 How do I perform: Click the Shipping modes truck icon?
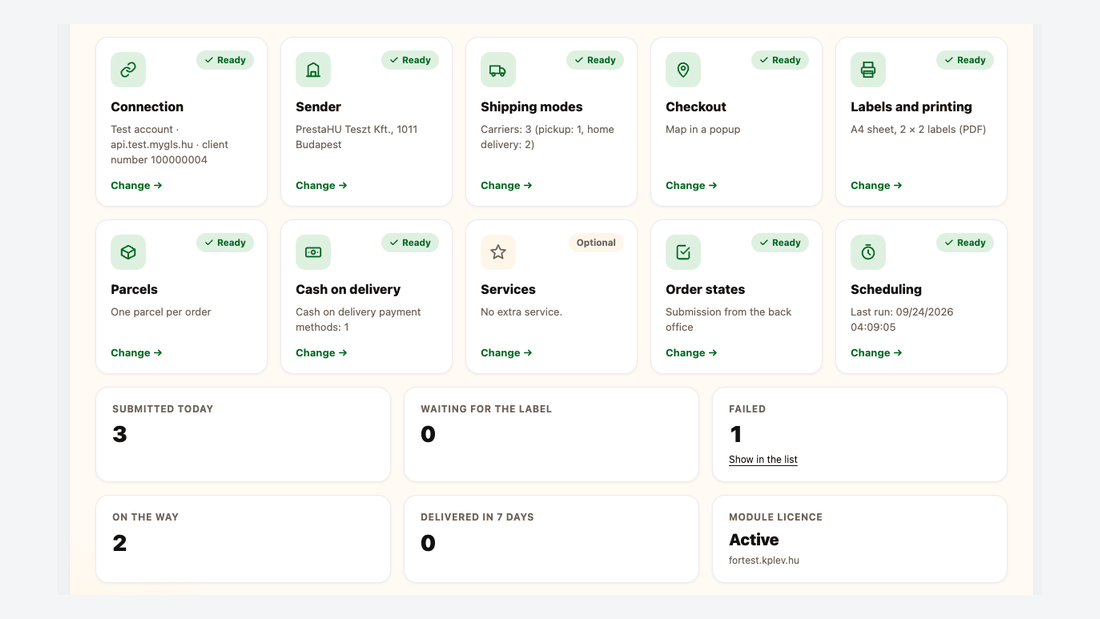(498, 69)
